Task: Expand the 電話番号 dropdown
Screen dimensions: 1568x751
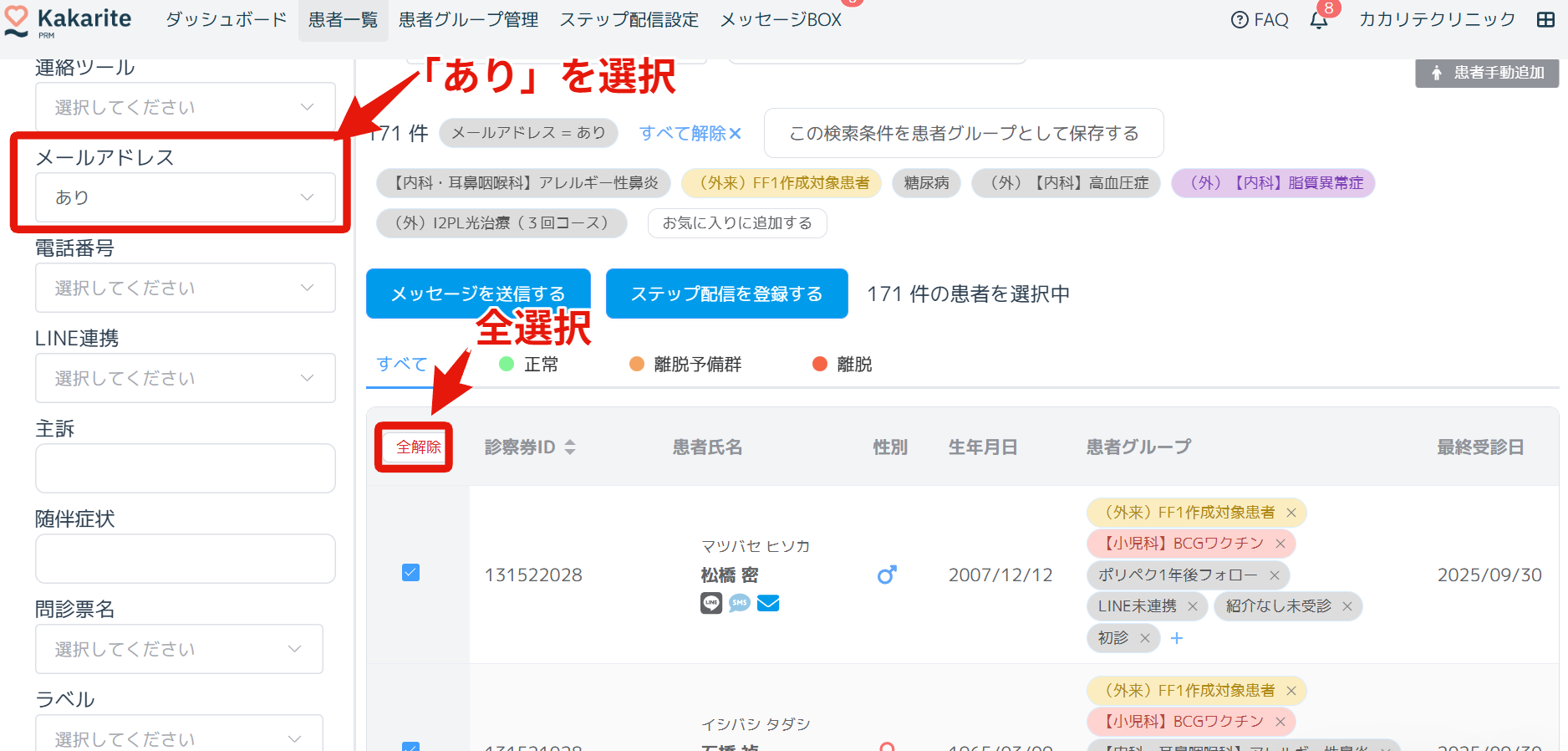Action: pos(185,288)
